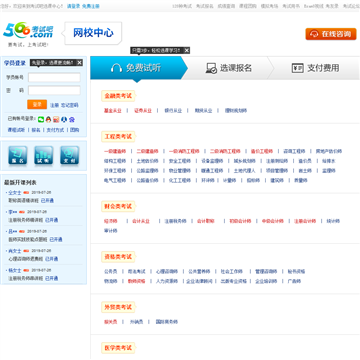Open the 成绩查询 top navigation link
The height and width of the screenshot is (360, 360).
pyautogui.click(x=226, y=6)
